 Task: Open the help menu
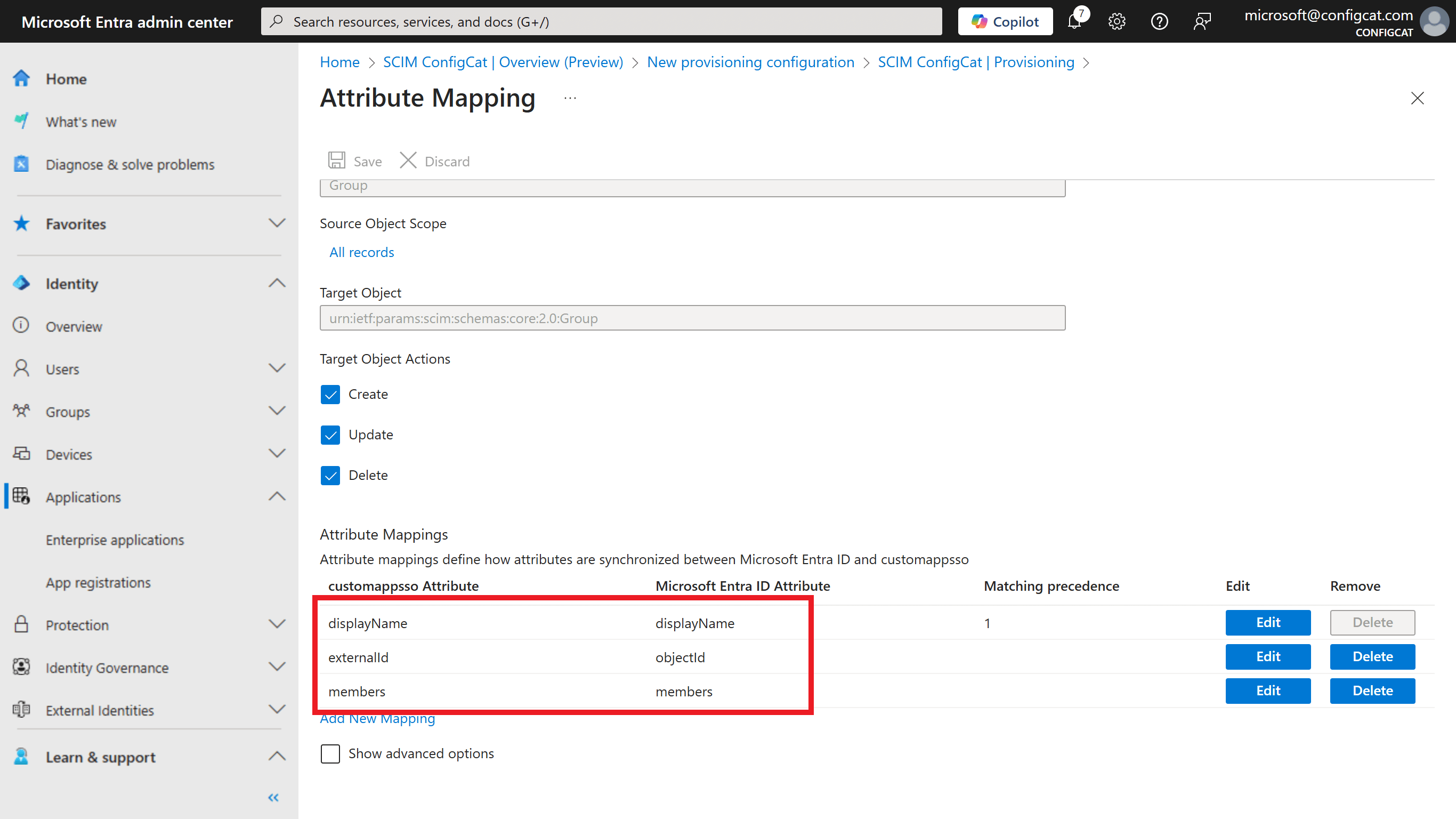pyautogui.click(x=1159, y=21)
